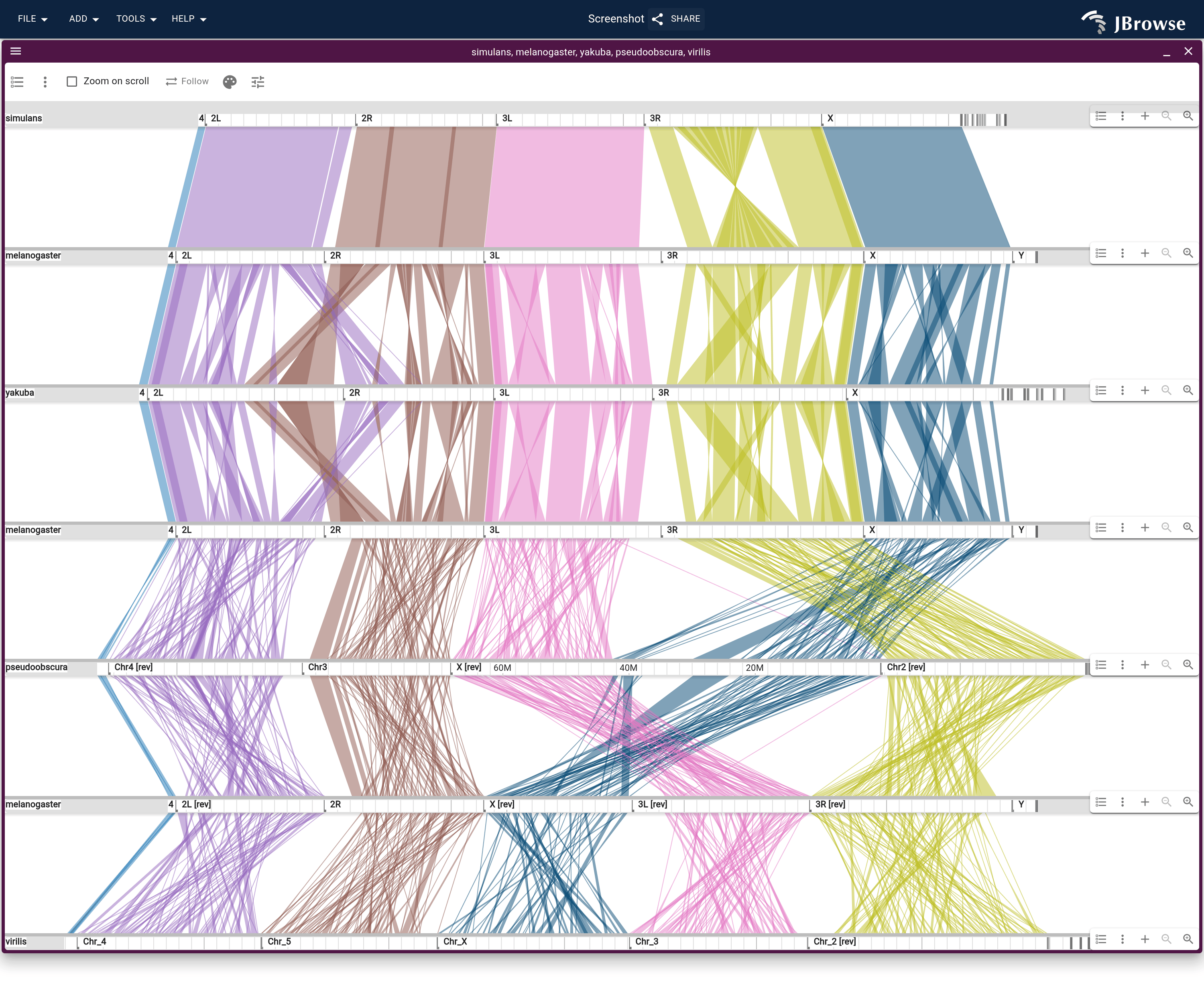Open the HELP dropdown menu
Screen dimensions: 1204x995
click(x=189, y=19)
